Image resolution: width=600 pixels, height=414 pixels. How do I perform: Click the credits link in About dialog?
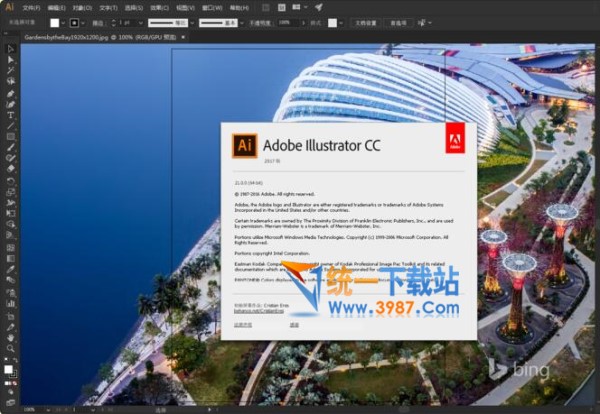[294, 325]
